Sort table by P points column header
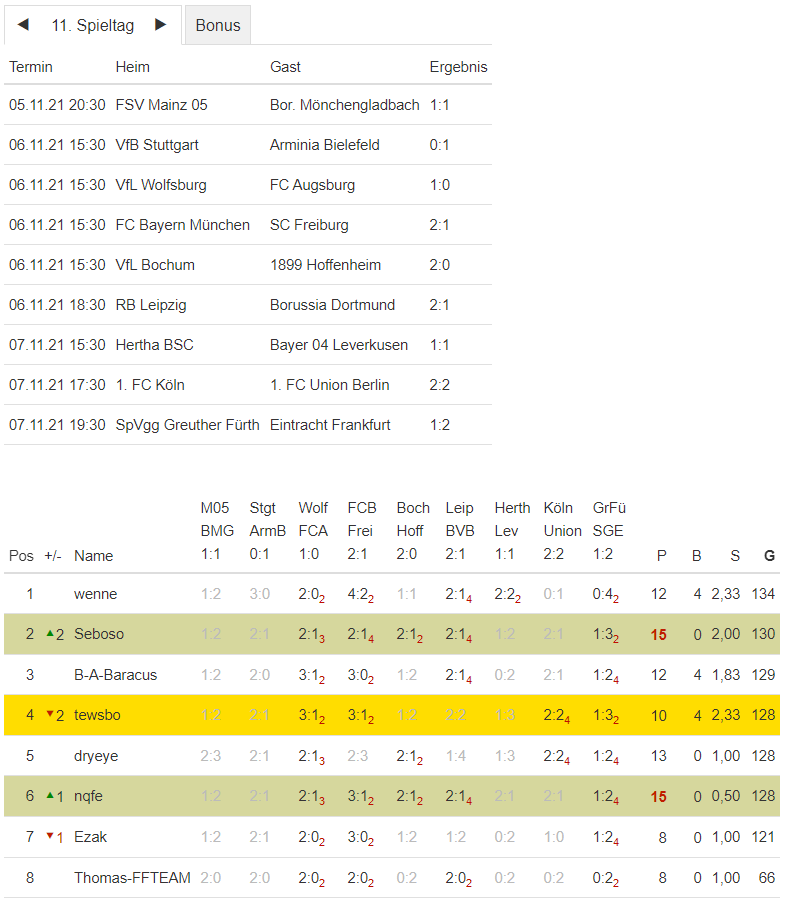 point(661,556)
